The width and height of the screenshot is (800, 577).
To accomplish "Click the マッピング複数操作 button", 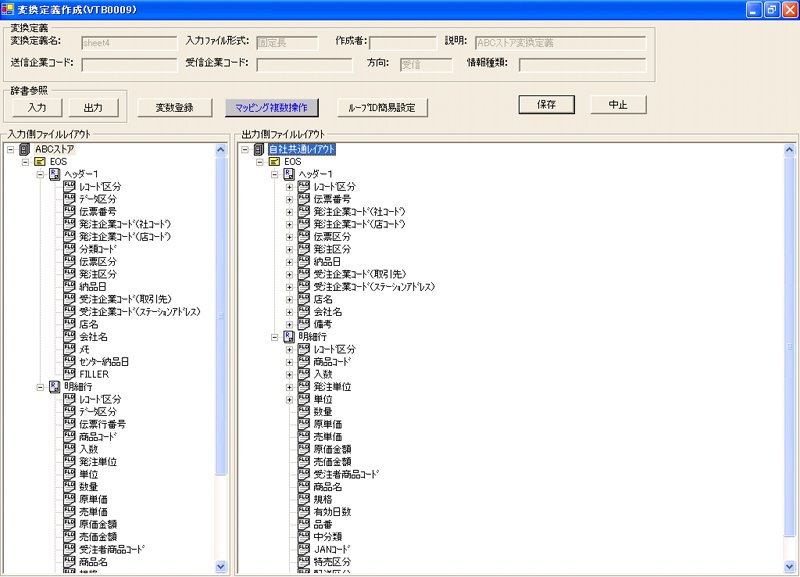I will pos(271,108).
